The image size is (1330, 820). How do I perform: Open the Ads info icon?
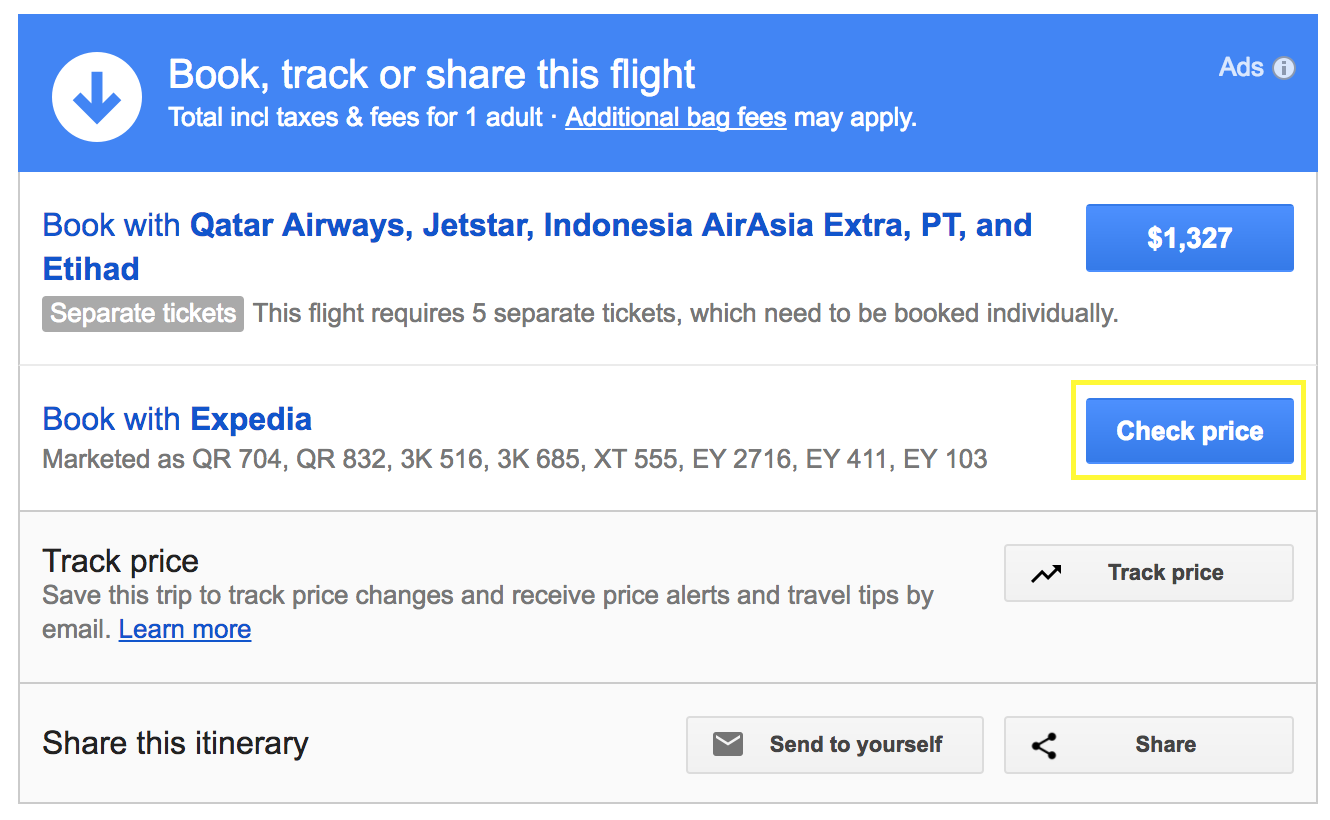coord(1284,68)
